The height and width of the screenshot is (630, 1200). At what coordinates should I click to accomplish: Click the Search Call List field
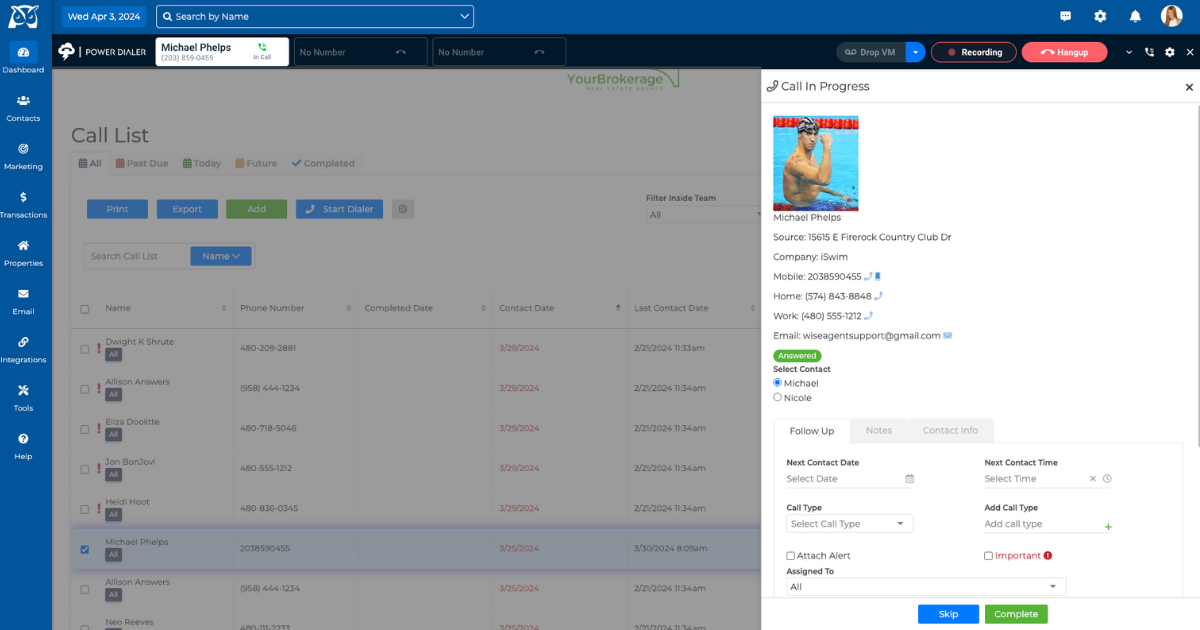pos(136,256)
